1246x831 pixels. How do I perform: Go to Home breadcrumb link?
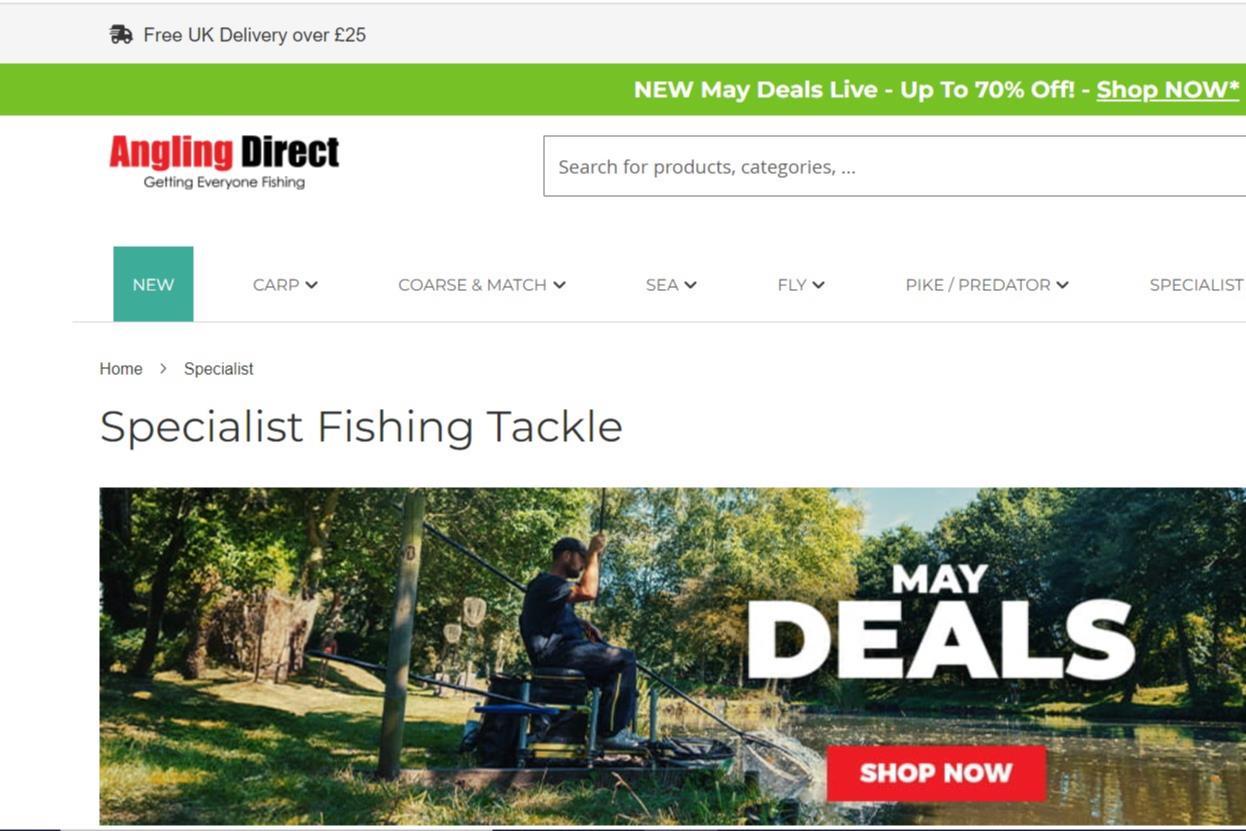click(x=121, y=369)
